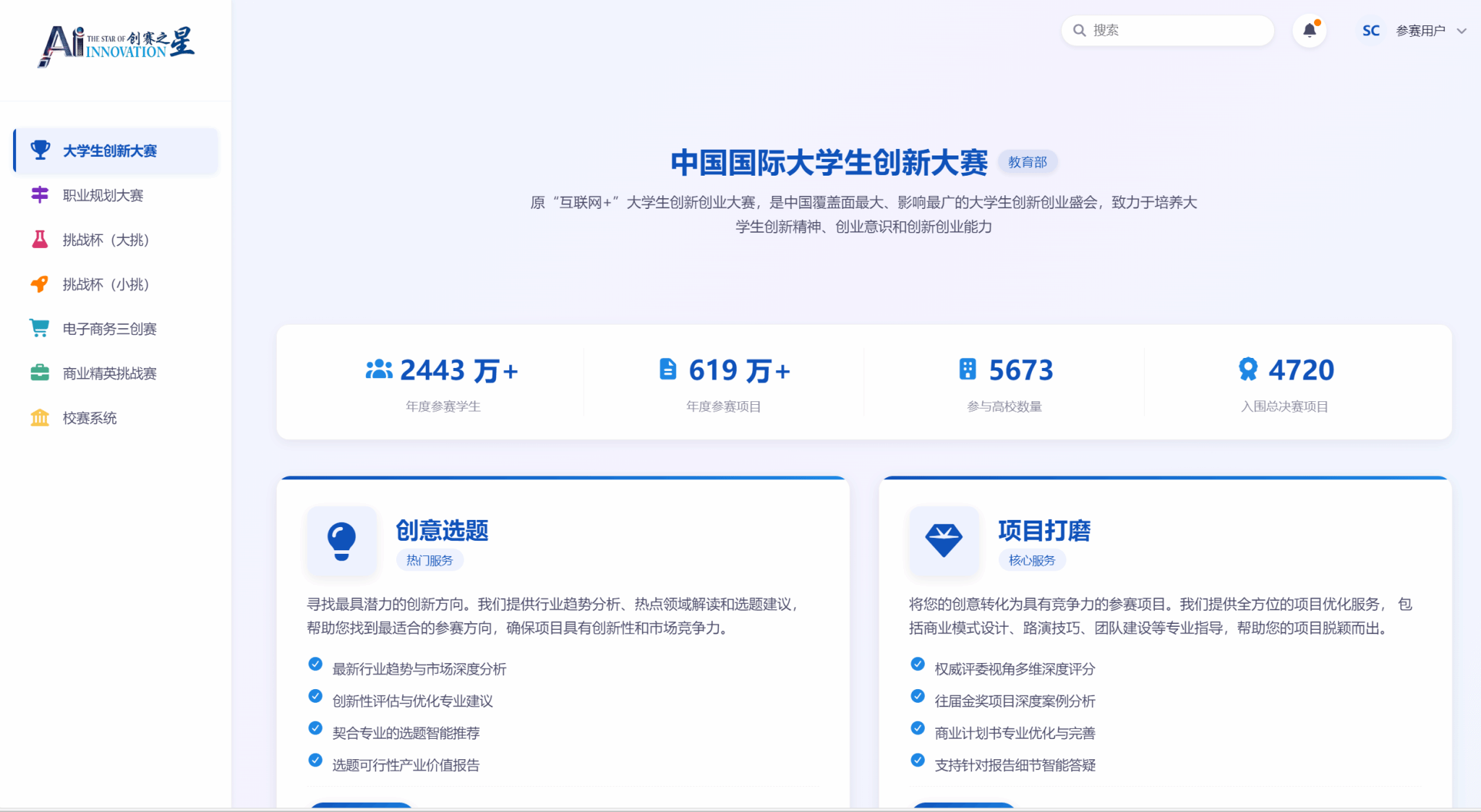This screenshot has height=812, width=1481.
Task: Click the signpost icon for 职业规划大赛
Action: pyautogui.click(x=40, y=195)
